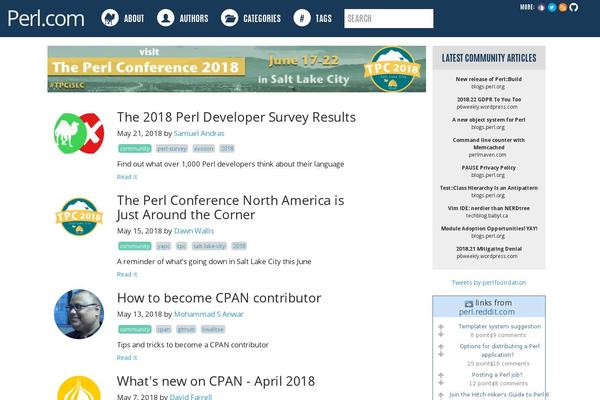600x400 pixels.
Task: Click the camel survey article thumbnail
Action: pyautogui.click(x=79, y=133)
